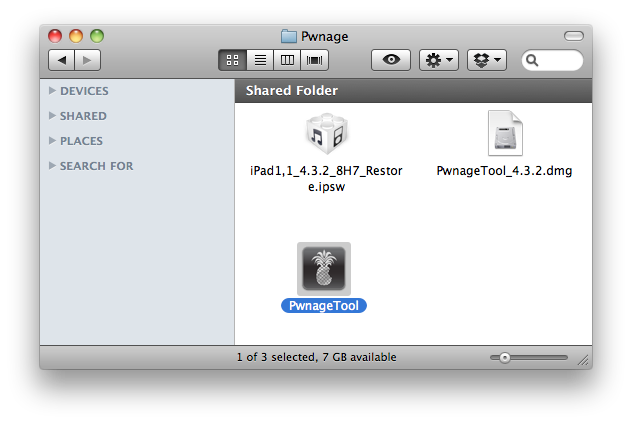Click the Quick Look eye button
The height and width of the screenshot is (424, 632).
tap(390, 60)
